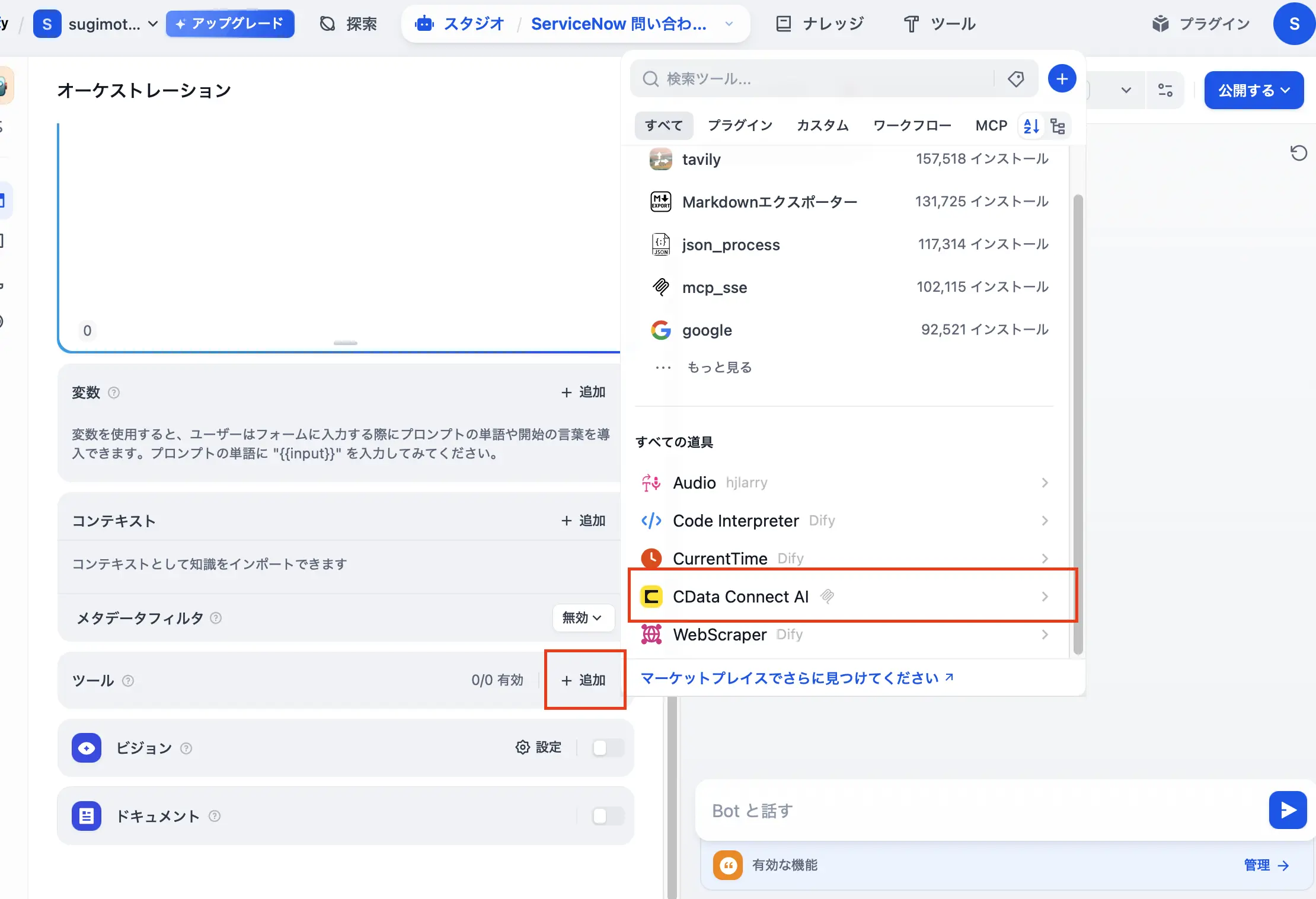Enable the ビジョン toggle switch
This screenshot has width=1316, height=899.
tap(606, 748)
